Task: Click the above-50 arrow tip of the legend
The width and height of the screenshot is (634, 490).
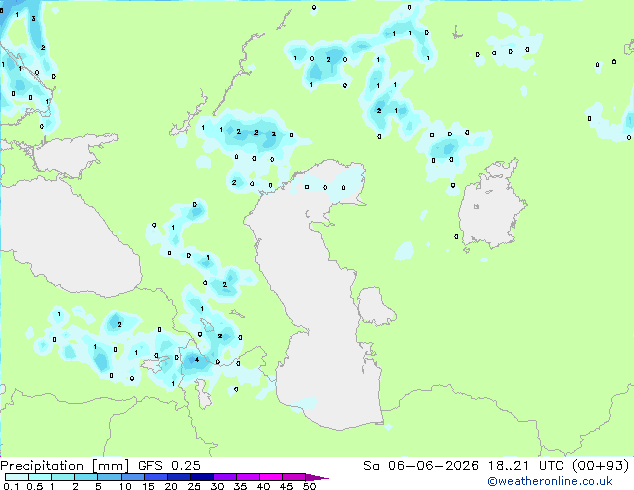Action: [317, 477]
